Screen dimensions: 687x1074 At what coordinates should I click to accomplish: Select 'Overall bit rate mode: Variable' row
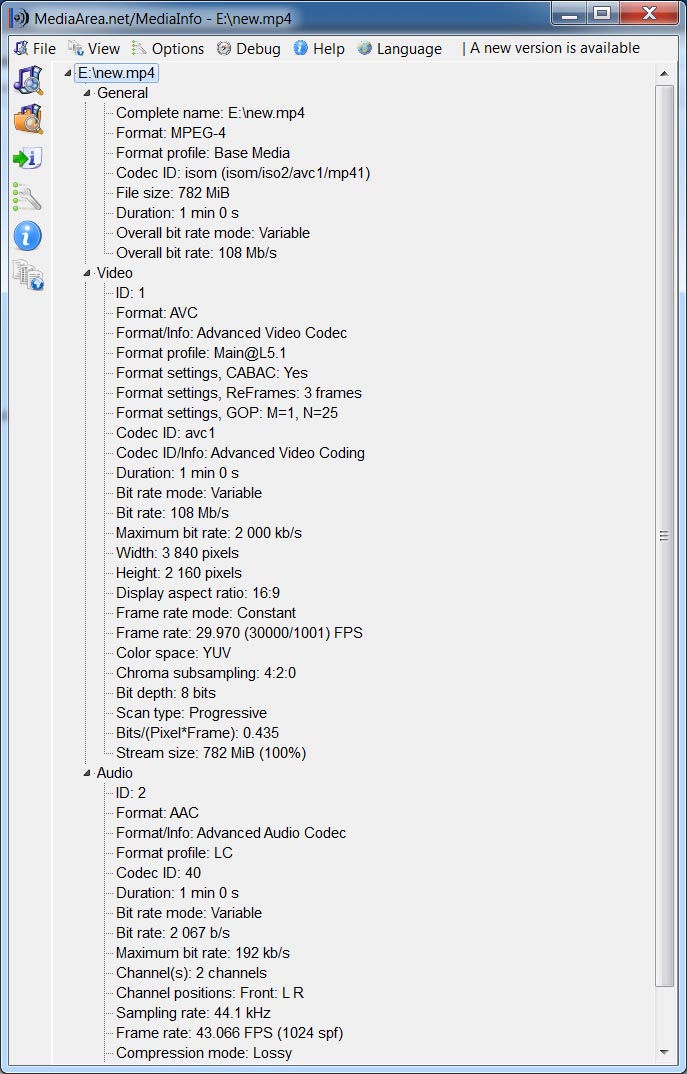(x=213, y=233)
